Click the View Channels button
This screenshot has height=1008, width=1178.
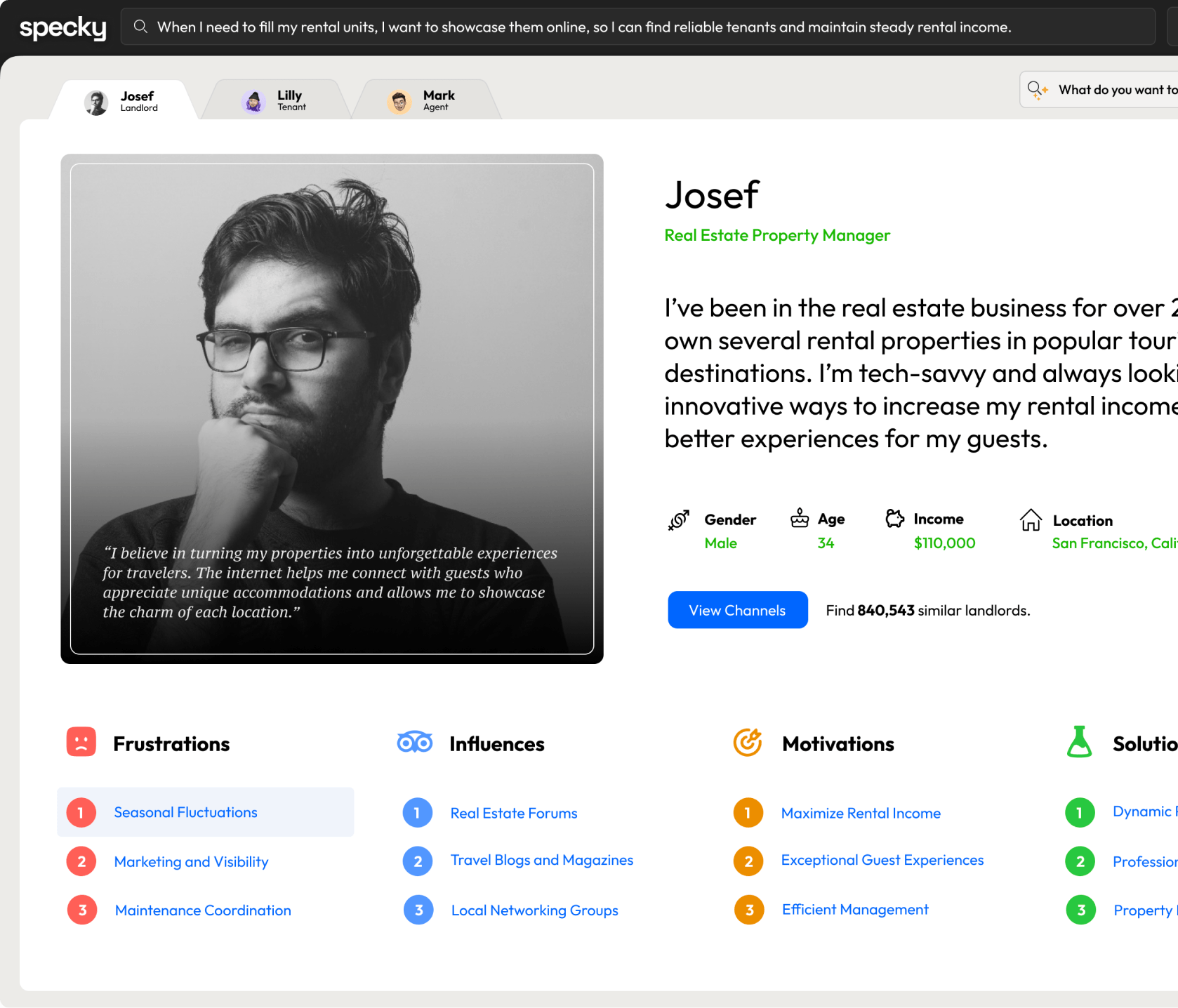(737, 609)
